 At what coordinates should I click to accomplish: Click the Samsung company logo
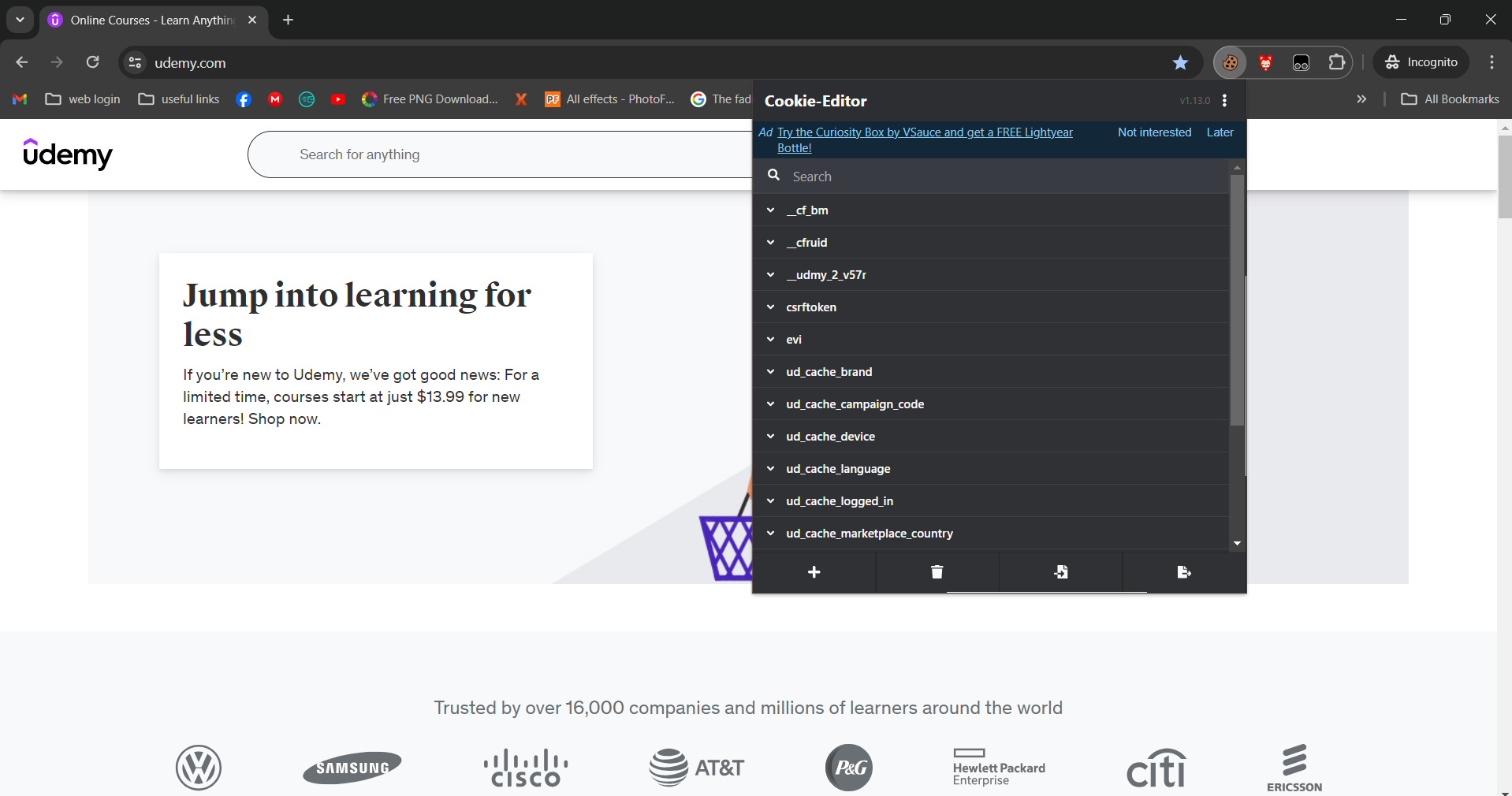(x=352, y=768)
